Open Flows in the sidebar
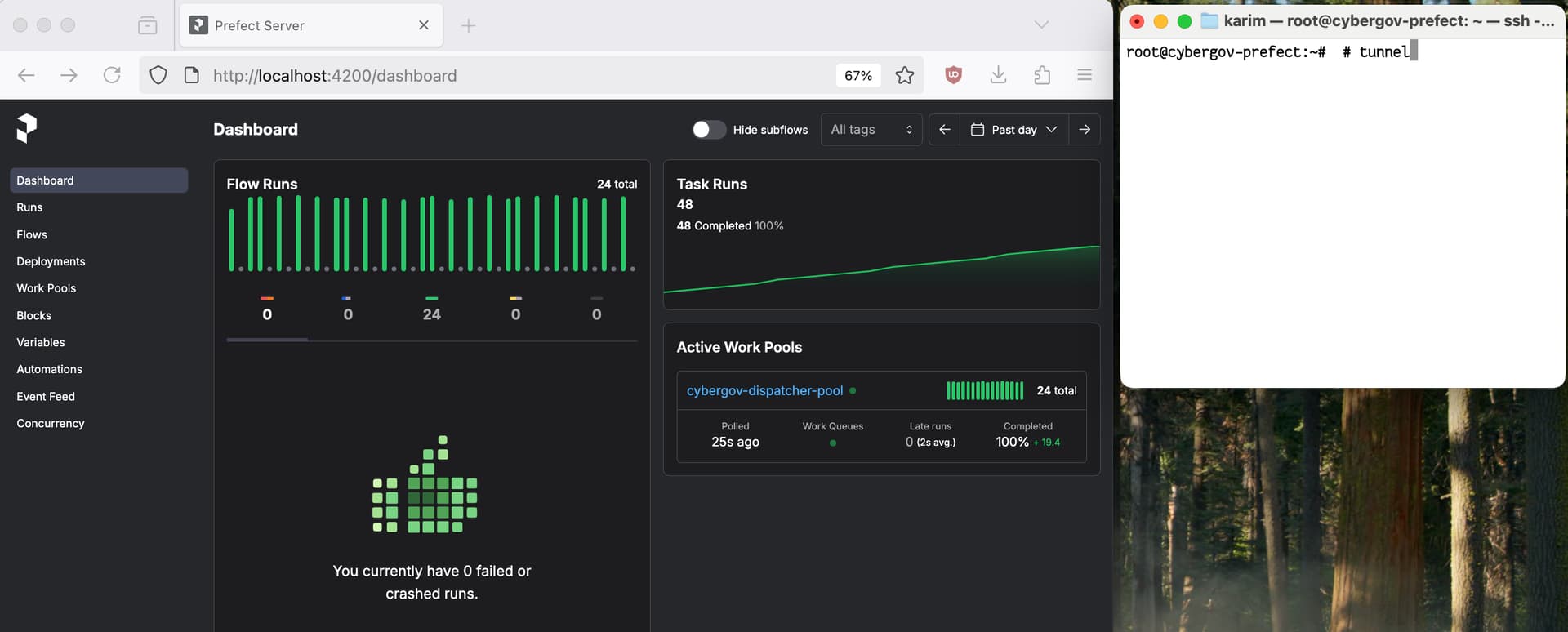Image resolution: width=1568 pixels, height=632 pixels. click(99, 234)
